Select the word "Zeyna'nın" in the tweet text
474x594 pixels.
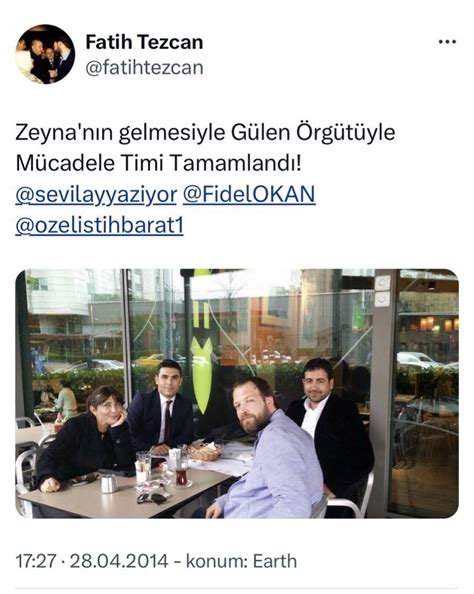click(x=64, y=133)
